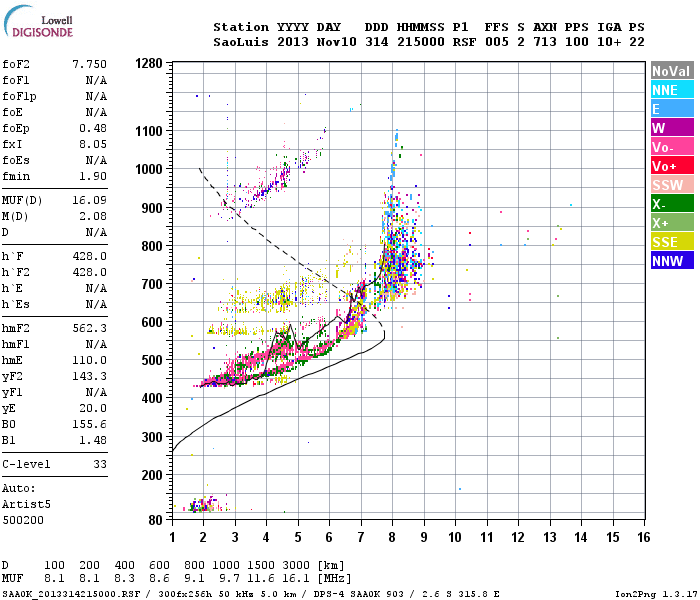Click the RSF program value in header
This screenshot has width=700, height=600.
coord(464,42)
